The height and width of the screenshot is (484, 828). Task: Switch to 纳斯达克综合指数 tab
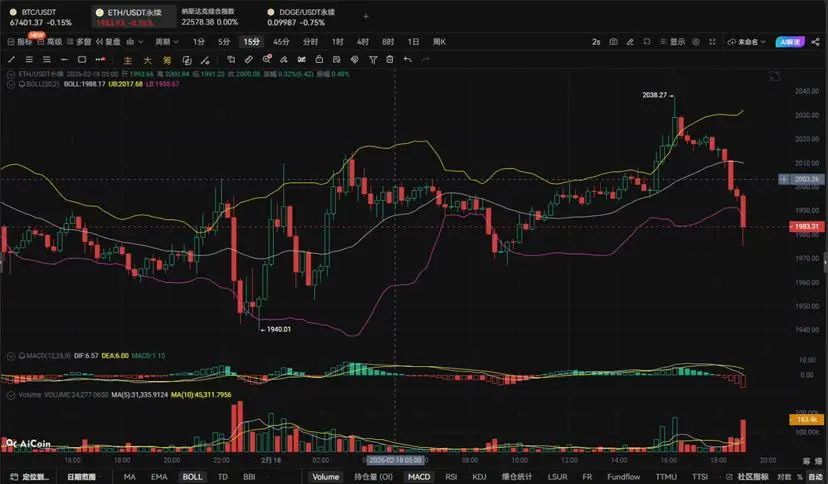point(210,17)
